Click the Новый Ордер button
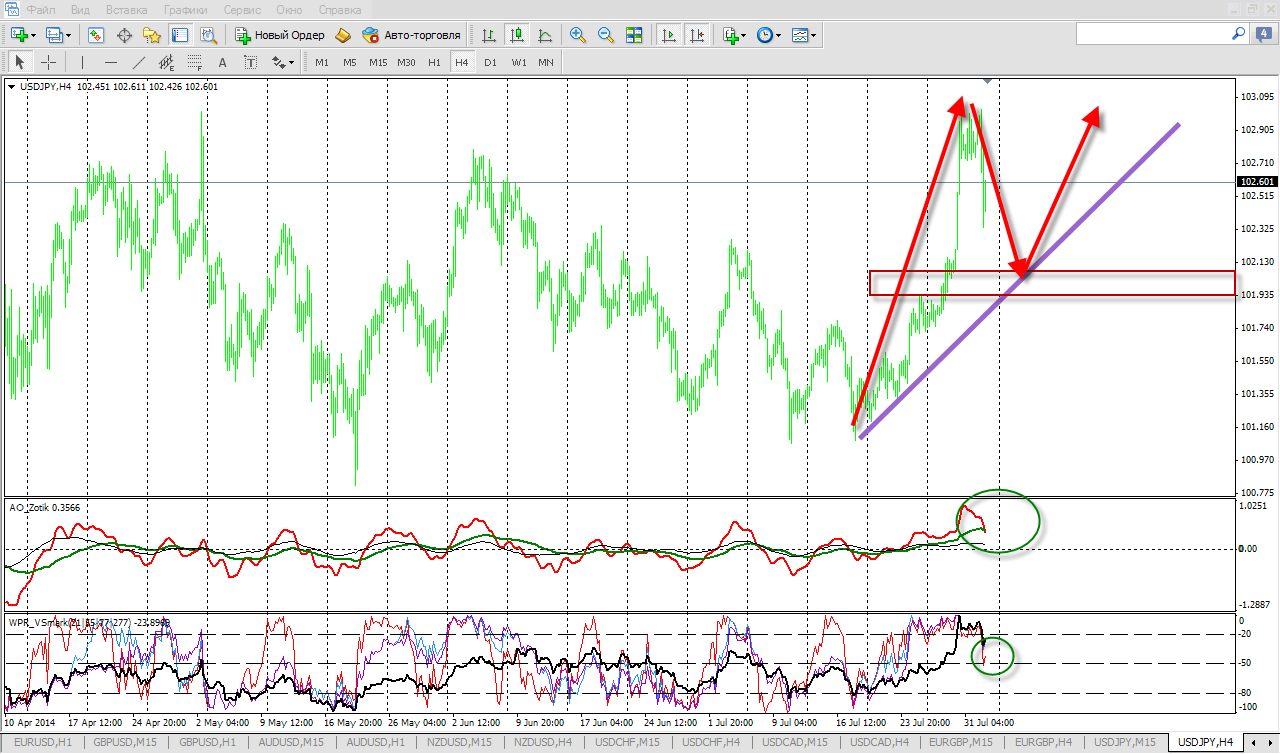Viewport: 1280px width, 754px height. pyautogui.click(x=280, y=35)
